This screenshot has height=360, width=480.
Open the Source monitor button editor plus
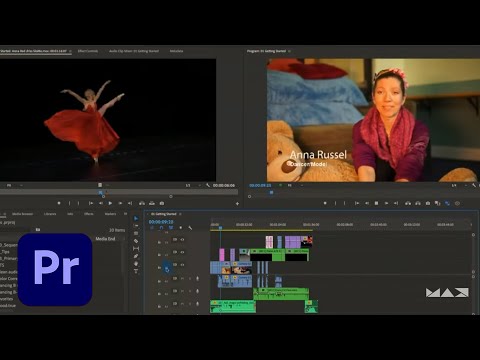click(237, 203)
